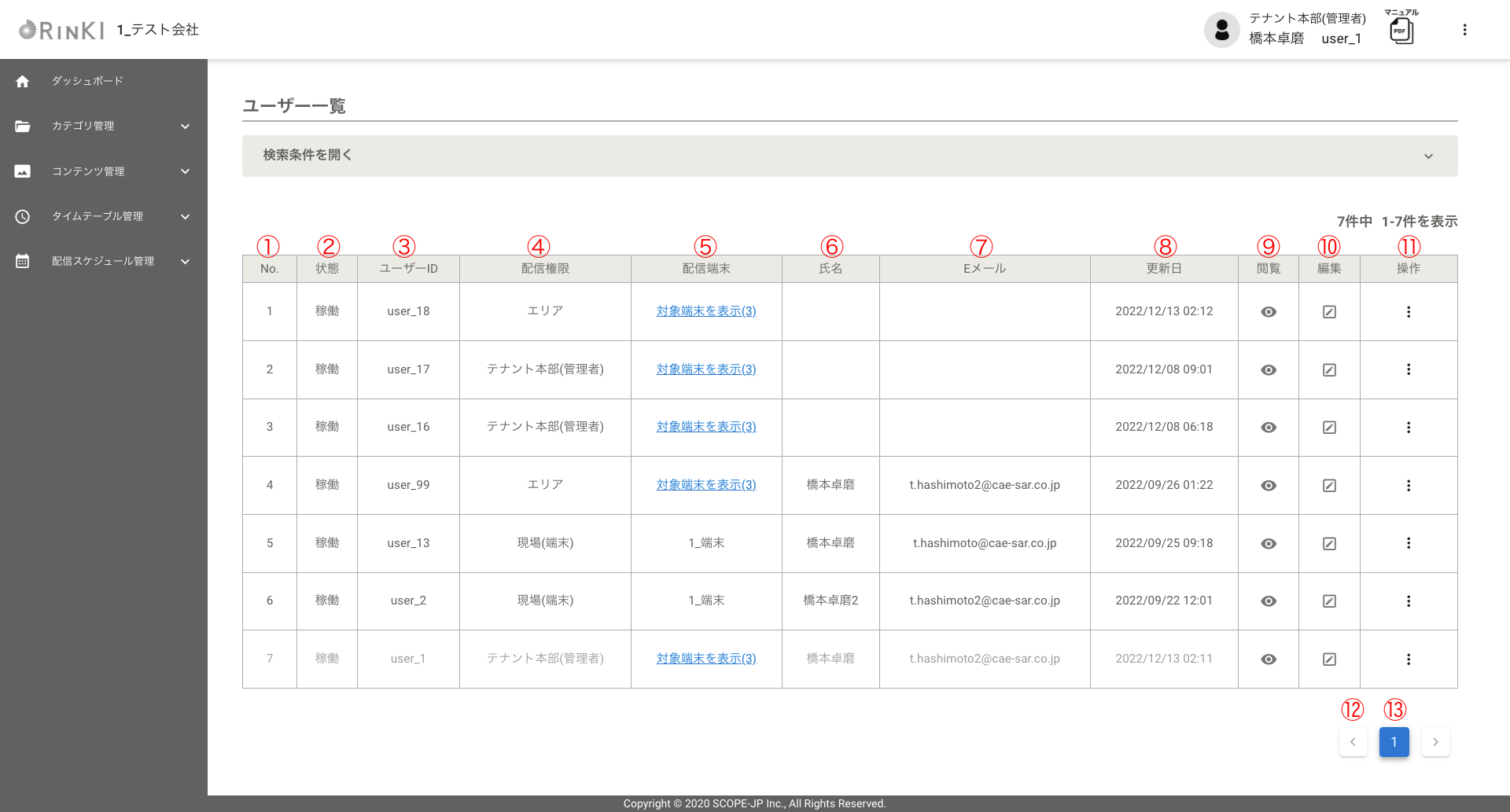Click the RINKI logo
The height and width of the screenshot is (812, 1510).
click(x=61, y=30)
